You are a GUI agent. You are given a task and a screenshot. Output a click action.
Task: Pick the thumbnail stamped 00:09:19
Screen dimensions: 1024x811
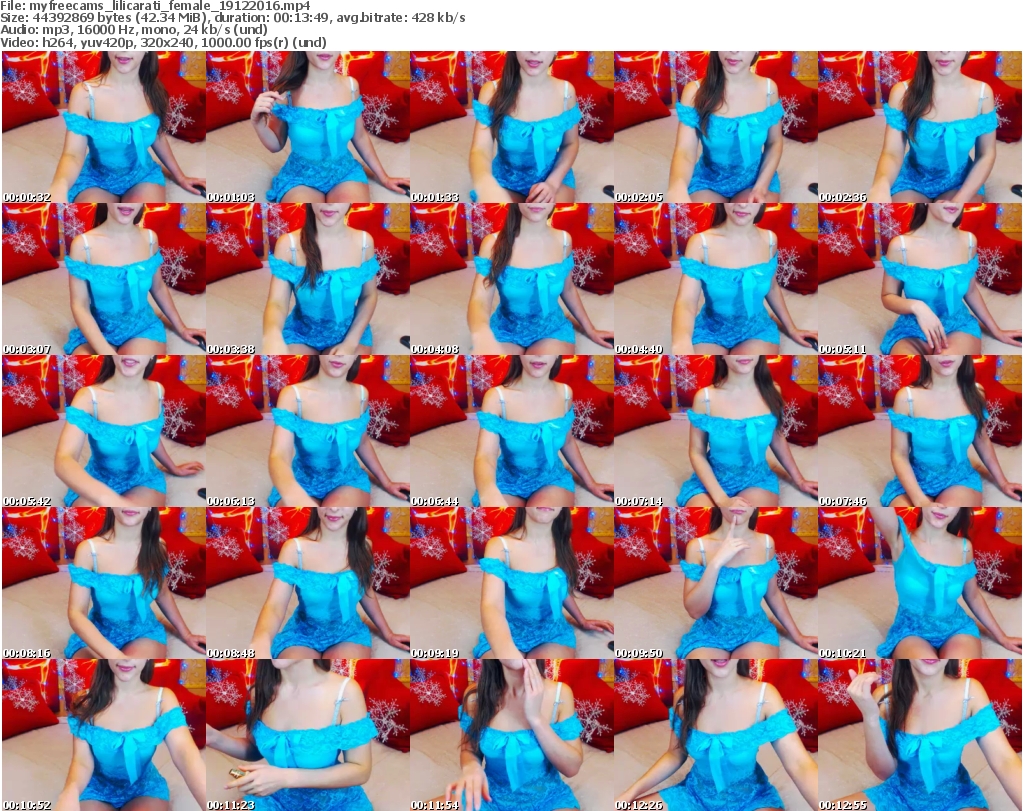(x=511, y=583)
